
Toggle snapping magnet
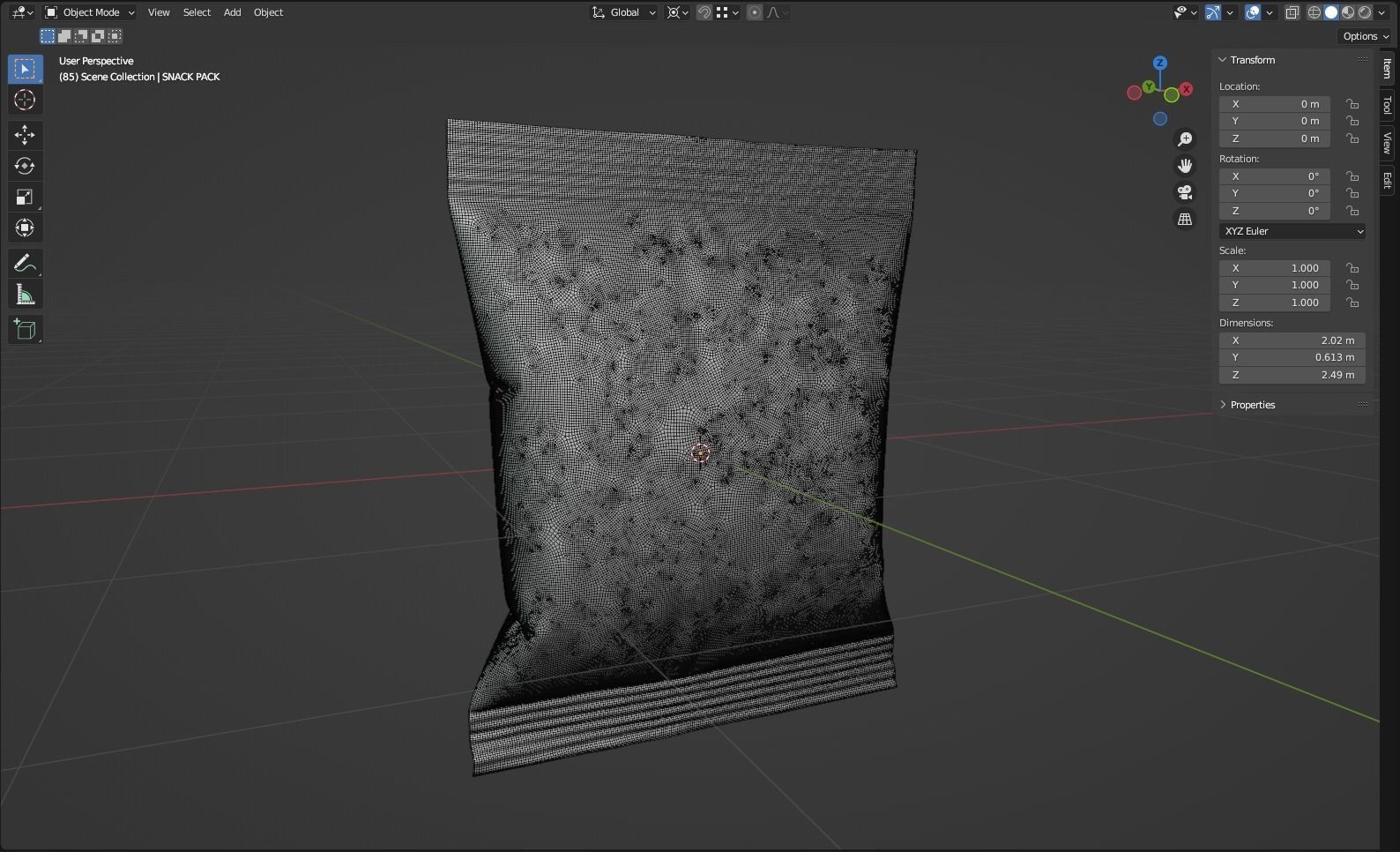pyautogui.click(x=704, y=12)
